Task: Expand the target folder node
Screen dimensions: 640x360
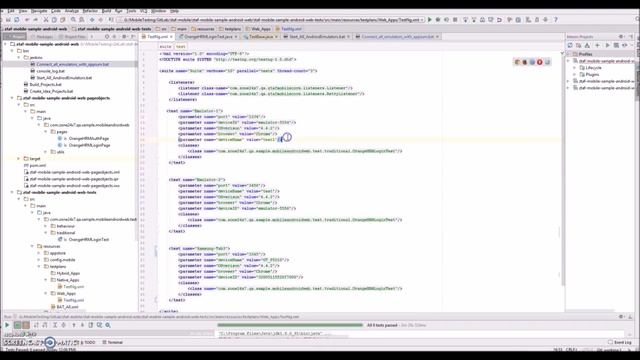Action: tap(19, 158)
